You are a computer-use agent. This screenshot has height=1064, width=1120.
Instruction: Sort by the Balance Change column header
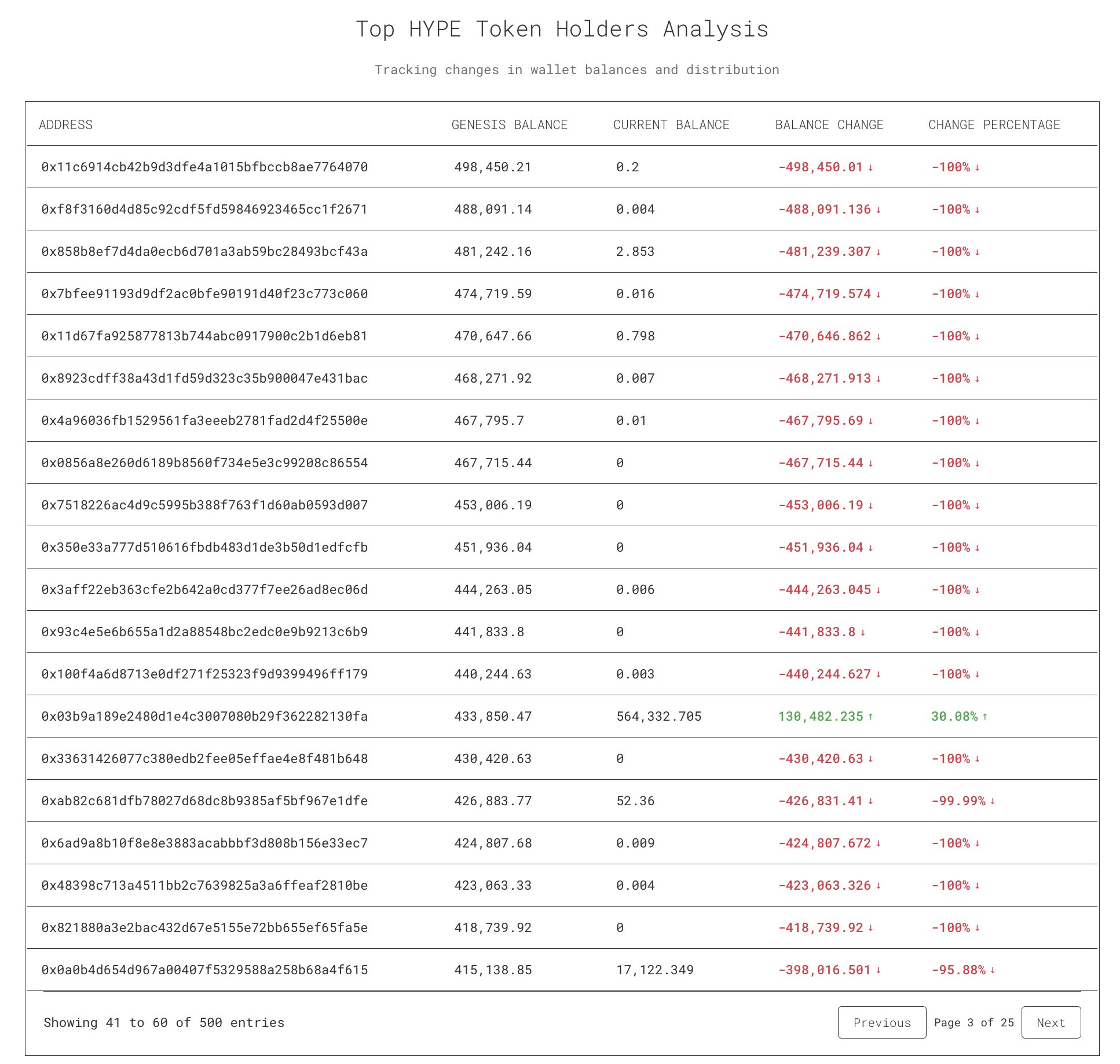point(829,125)
